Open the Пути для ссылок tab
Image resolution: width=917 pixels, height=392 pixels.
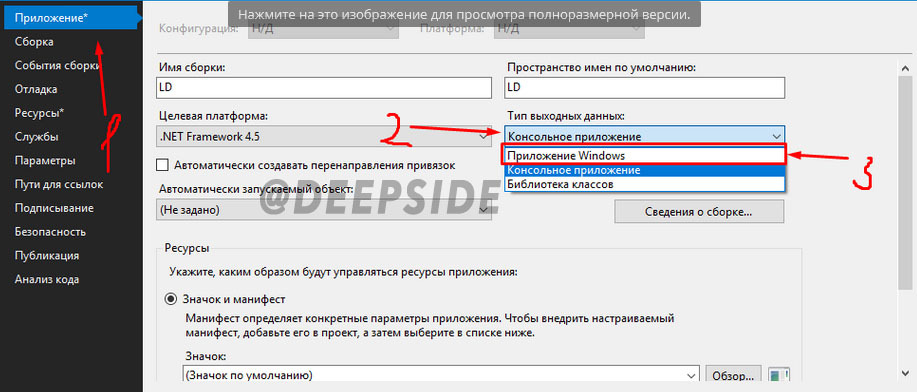coord(59,184)
